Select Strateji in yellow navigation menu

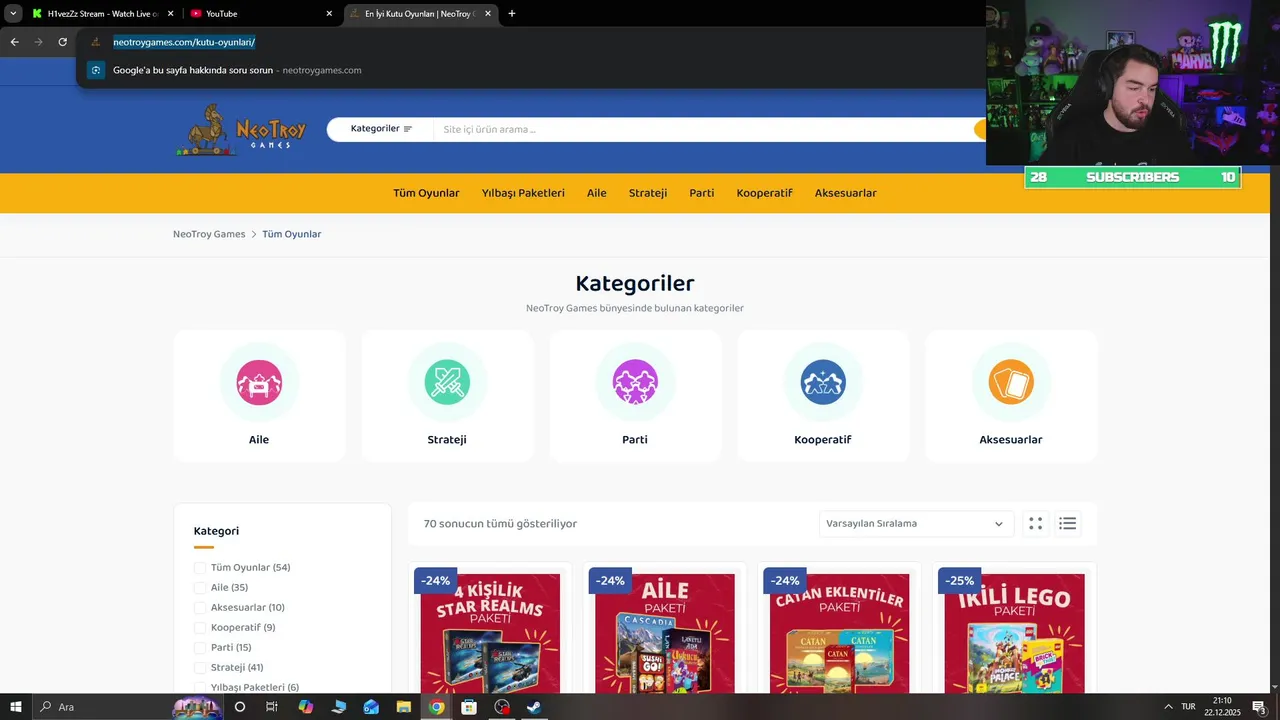pyautogui.click(x=648, y=193)
